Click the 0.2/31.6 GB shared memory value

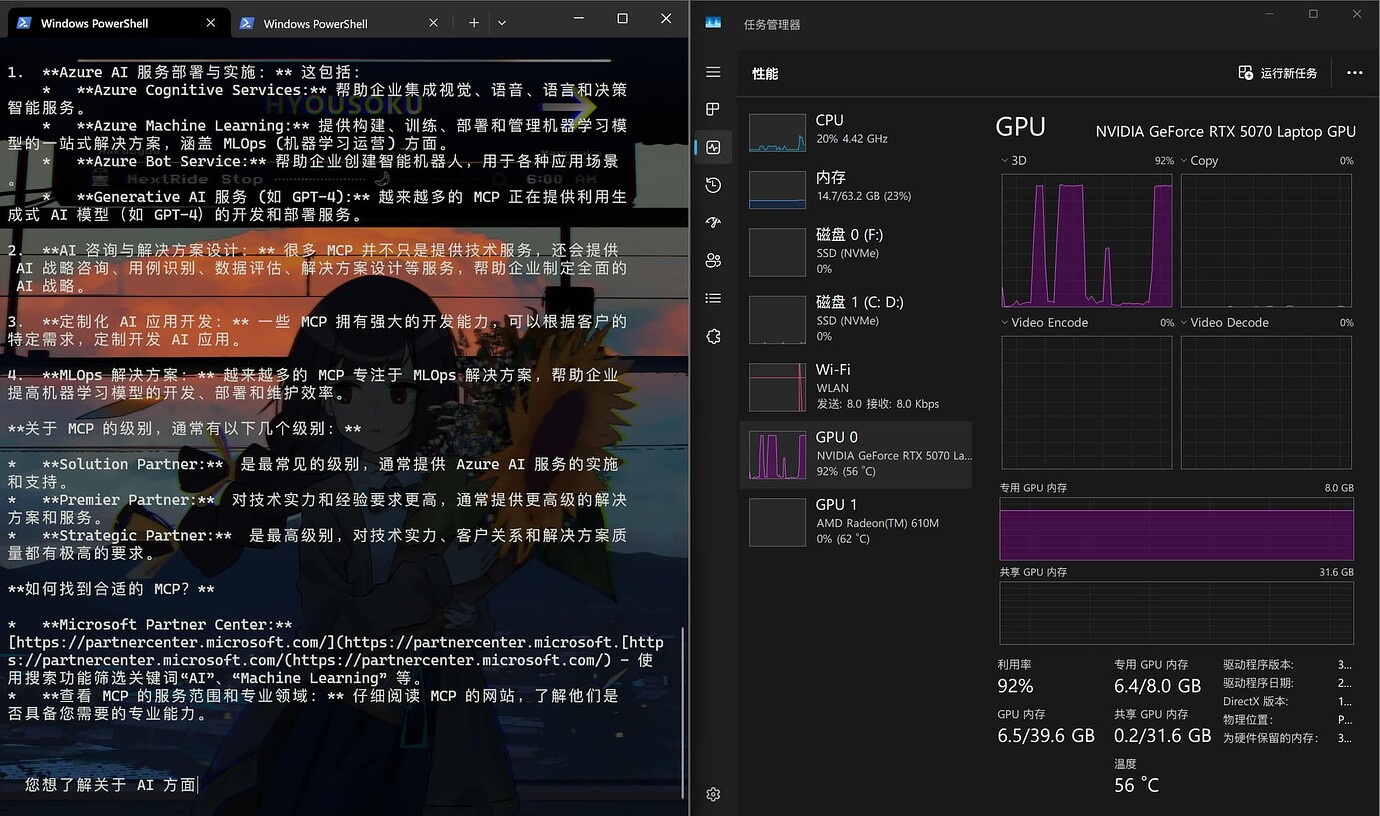point(1163,735)
